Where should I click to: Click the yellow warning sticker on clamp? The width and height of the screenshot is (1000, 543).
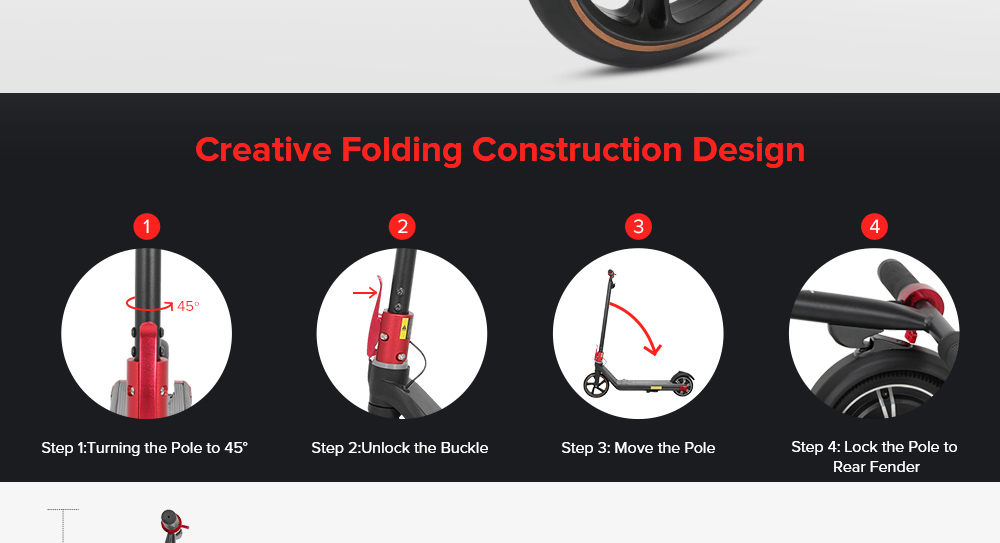pyautogui.click(x=403, y=331)
